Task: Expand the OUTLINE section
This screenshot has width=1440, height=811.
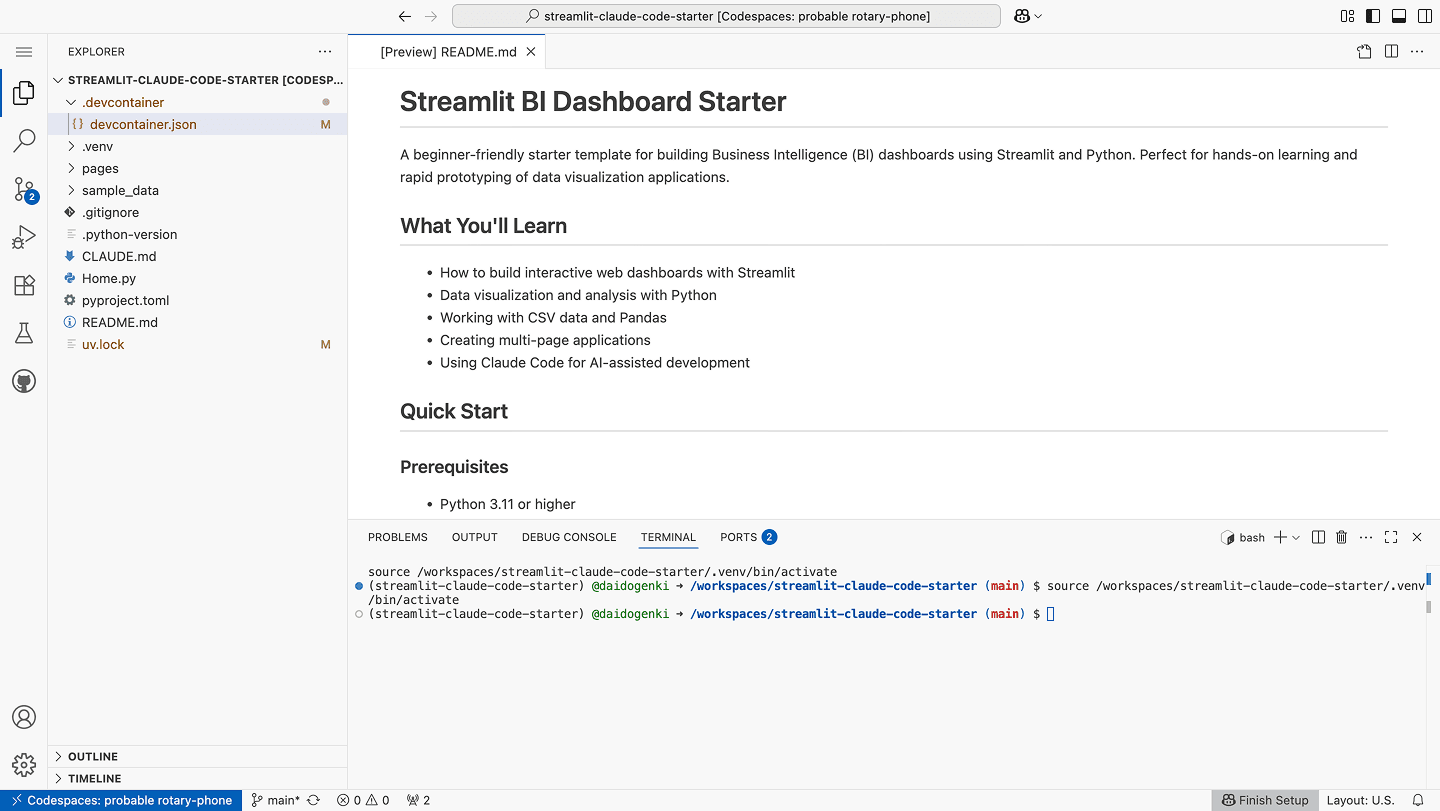Action: tap(93, 757)
